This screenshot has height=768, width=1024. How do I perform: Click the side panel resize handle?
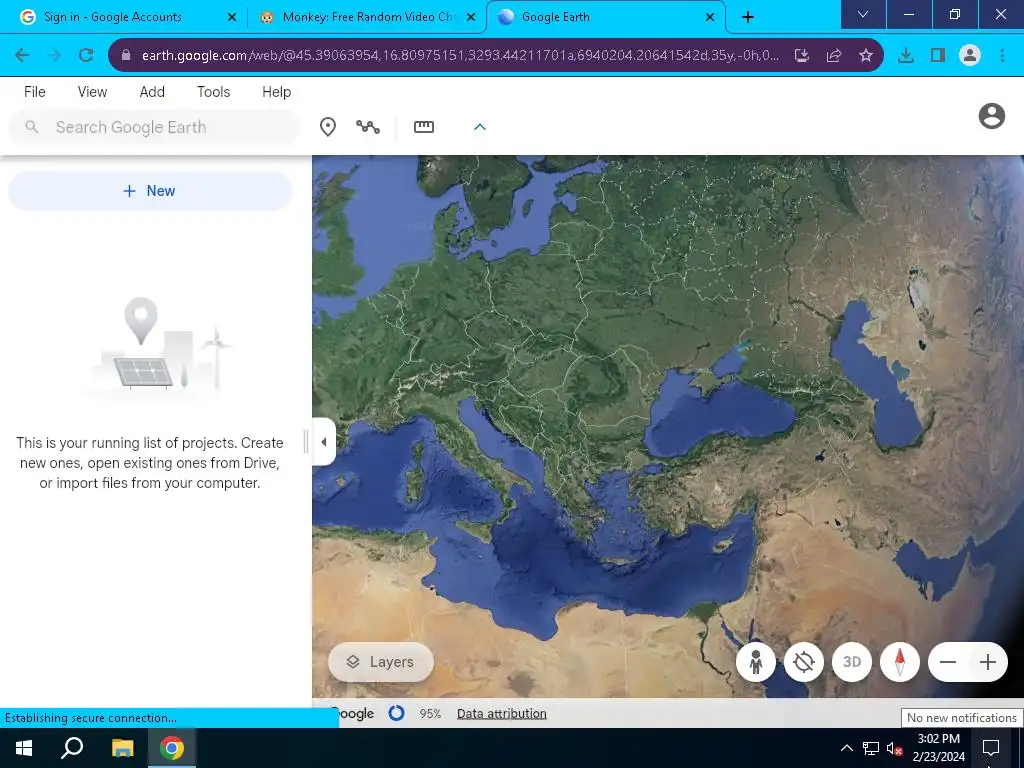pos(306,442)
